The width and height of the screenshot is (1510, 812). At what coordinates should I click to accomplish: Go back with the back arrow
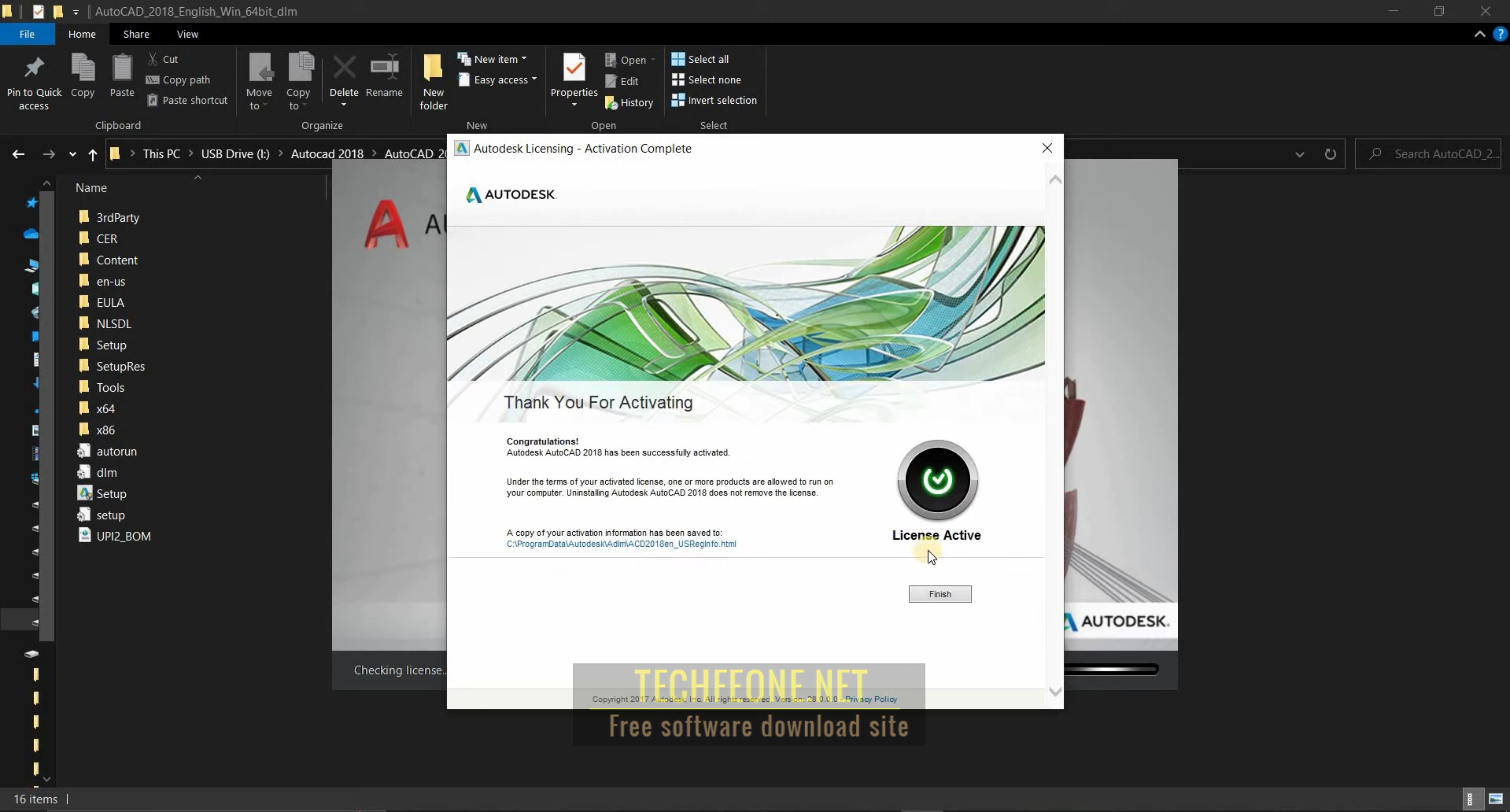18,154
